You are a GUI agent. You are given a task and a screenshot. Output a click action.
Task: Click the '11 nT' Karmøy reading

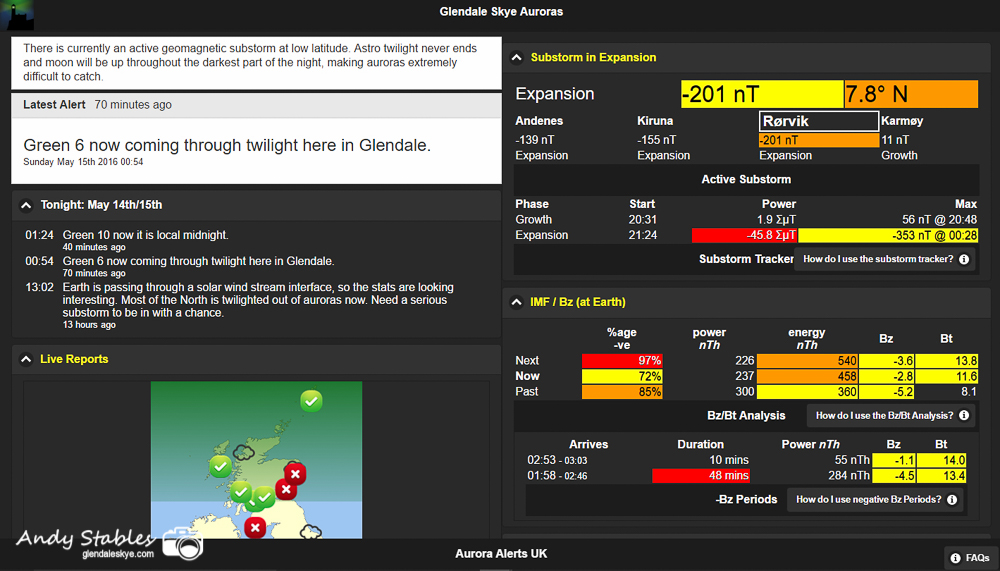[x=894, y=140]
